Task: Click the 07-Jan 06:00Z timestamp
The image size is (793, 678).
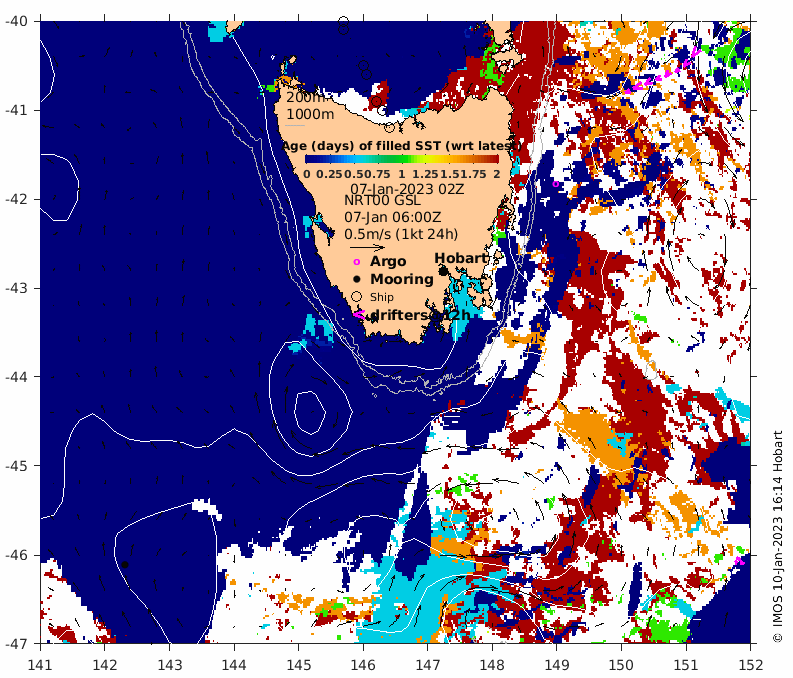Action: click(392, 217)
